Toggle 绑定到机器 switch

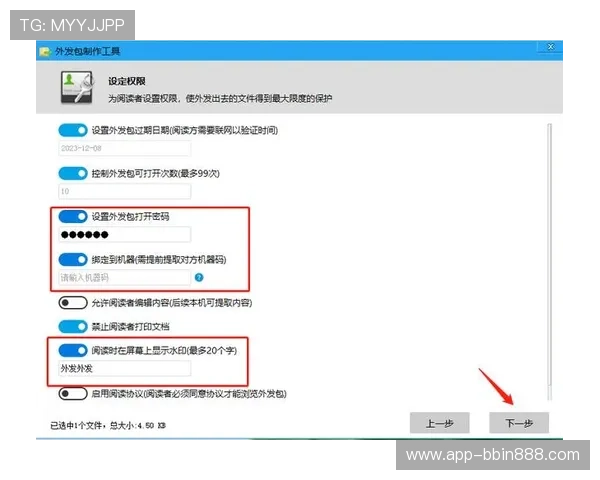[73, 260]
